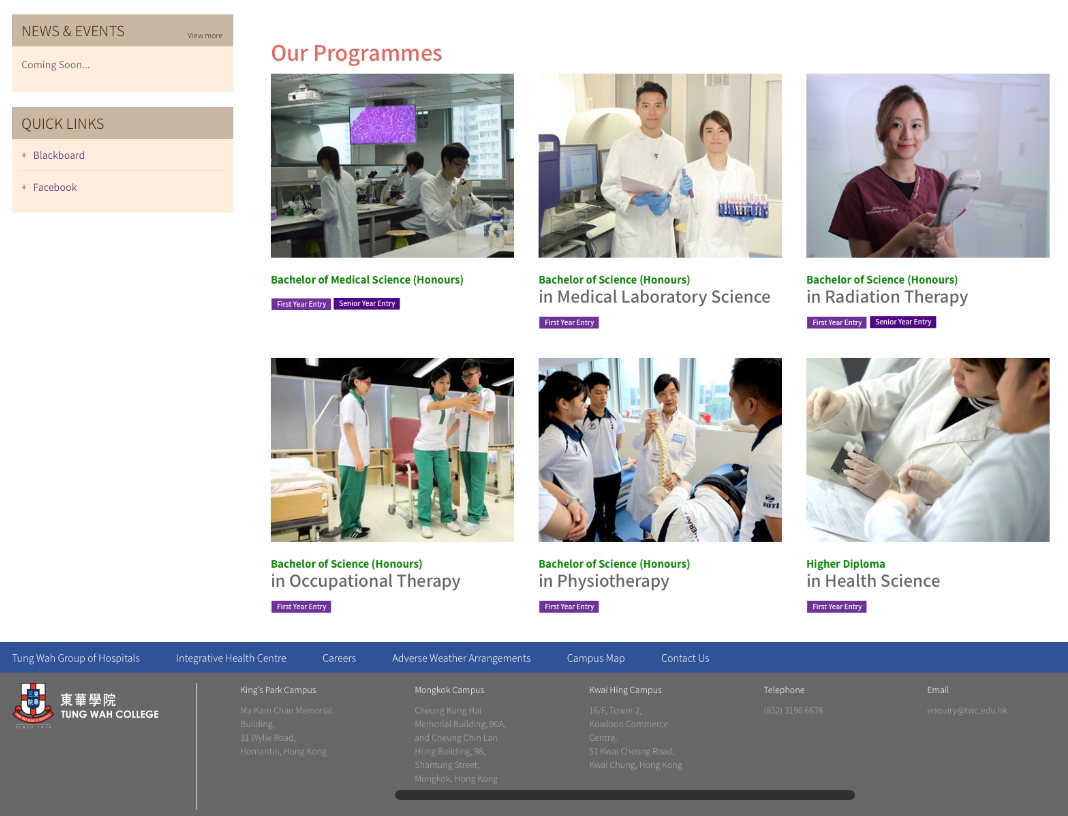Open Integrative Health Centre in the footer menu
The height and width of the screenshot is (816, 1068).
231,658
